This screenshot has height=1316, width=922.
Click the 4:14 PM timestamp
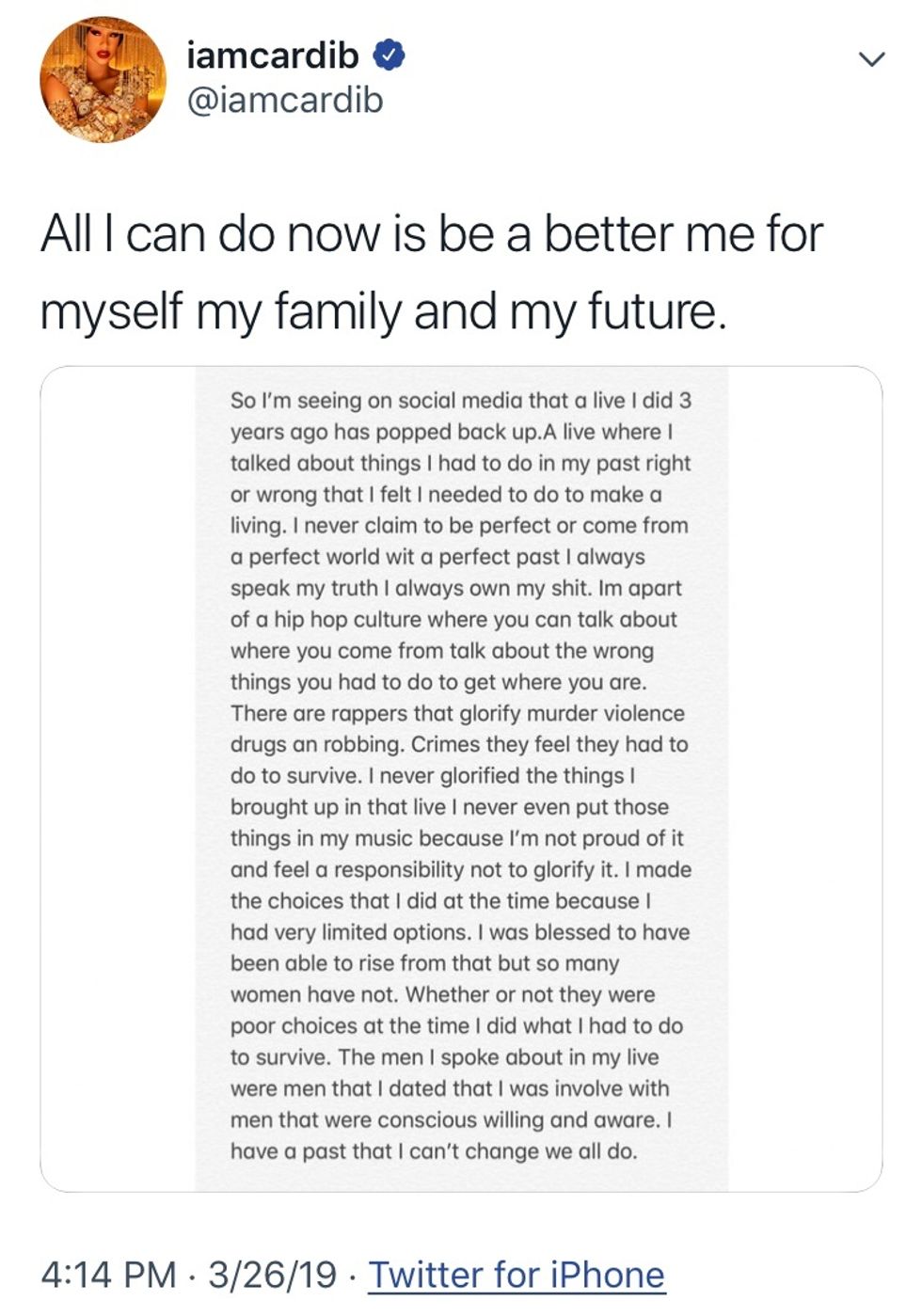[108, 1275]
